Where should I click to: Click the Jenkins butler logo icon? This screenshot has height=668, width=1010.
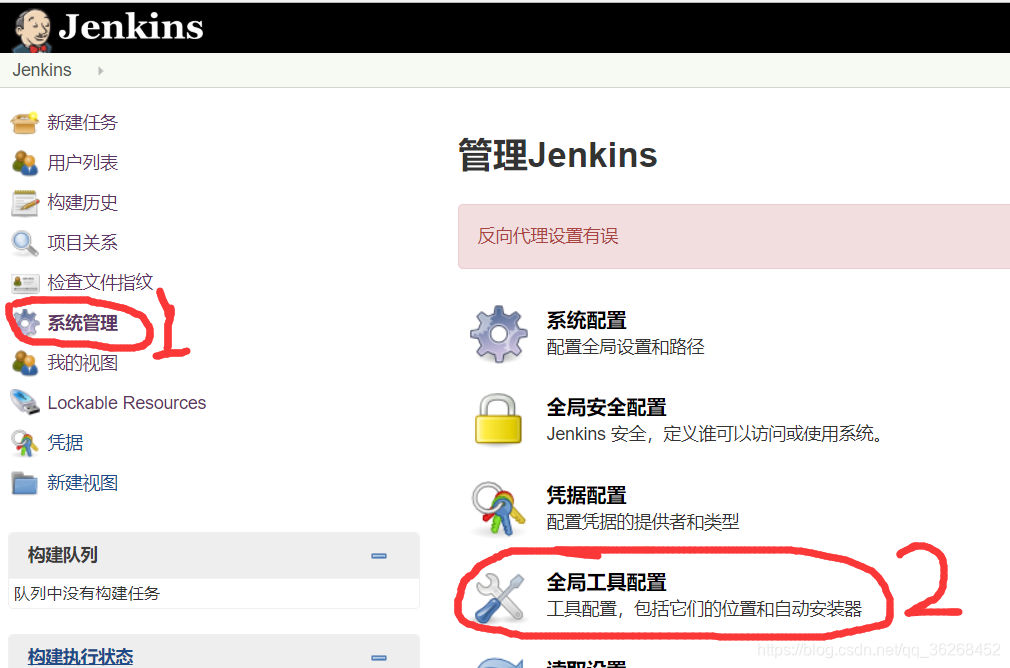33,30
